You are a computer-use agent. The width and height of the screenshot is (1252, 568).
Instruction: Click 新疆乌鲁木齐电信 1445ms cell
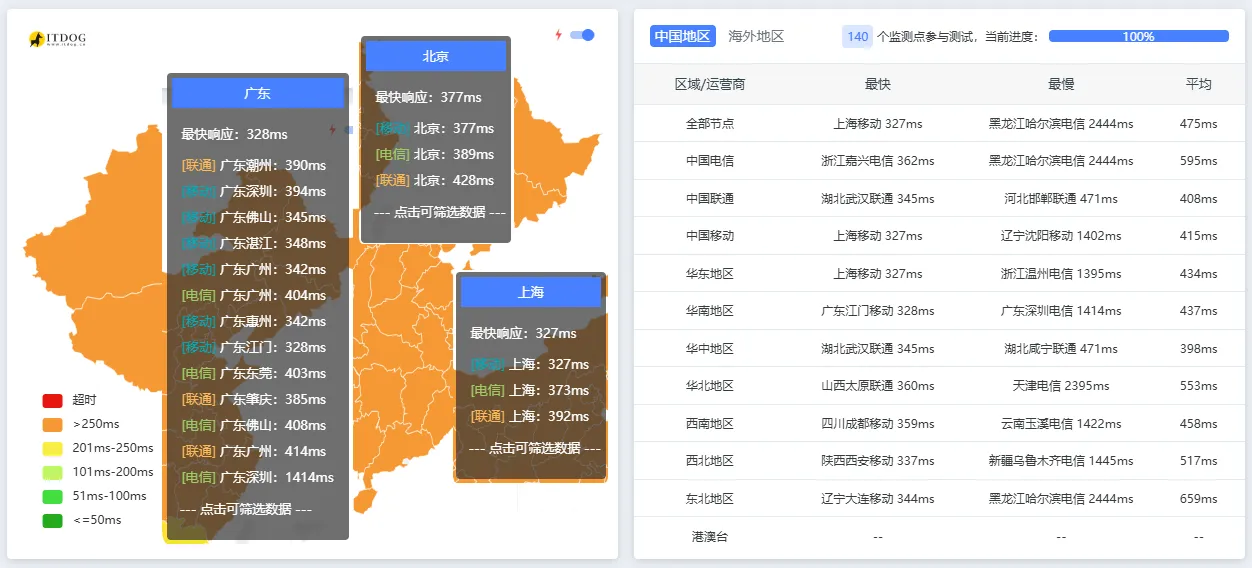[x=1061, y=461]
